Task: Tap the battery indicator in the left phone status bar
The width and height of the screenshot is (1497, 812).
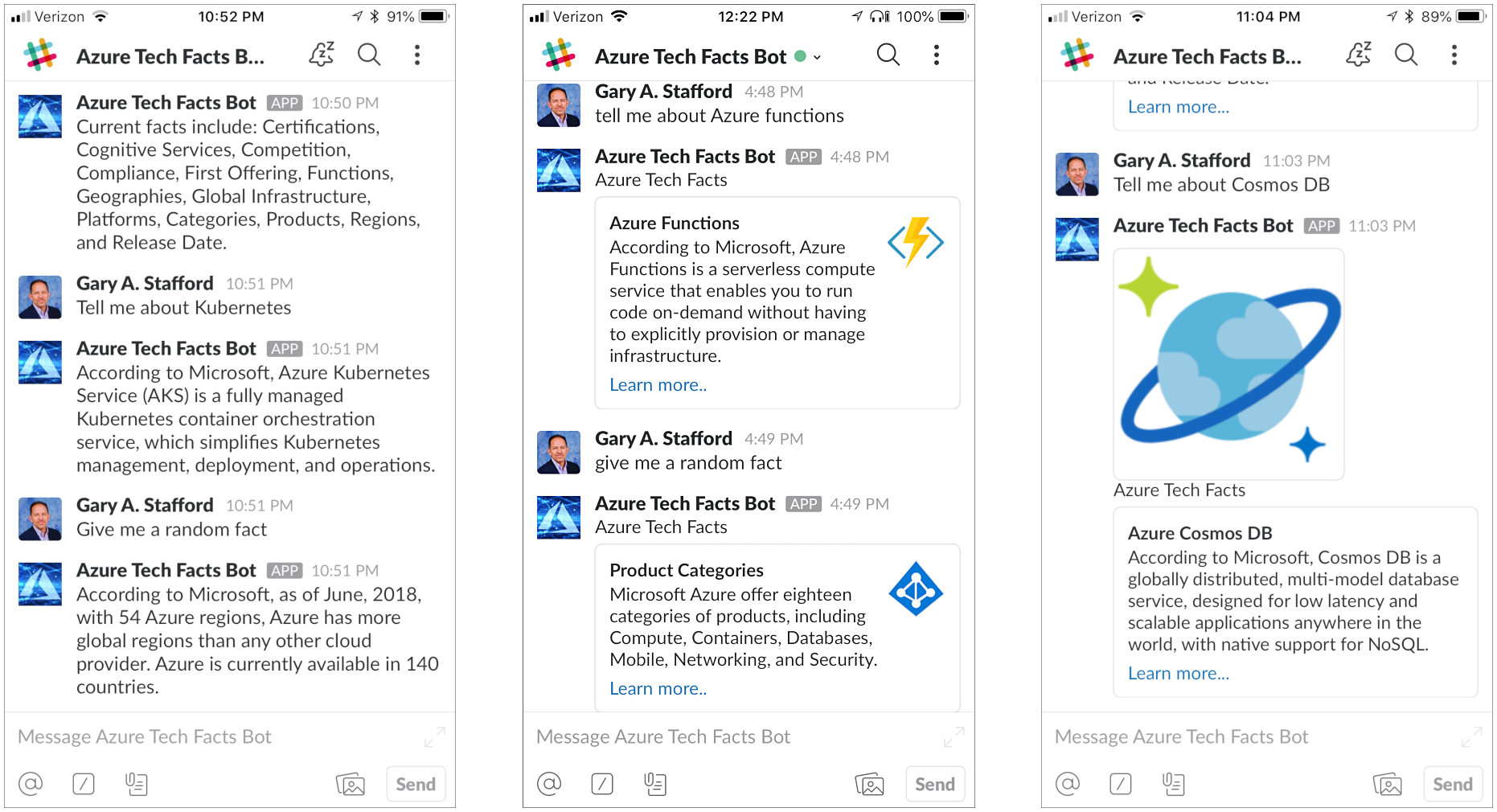Action: point(434,16)
